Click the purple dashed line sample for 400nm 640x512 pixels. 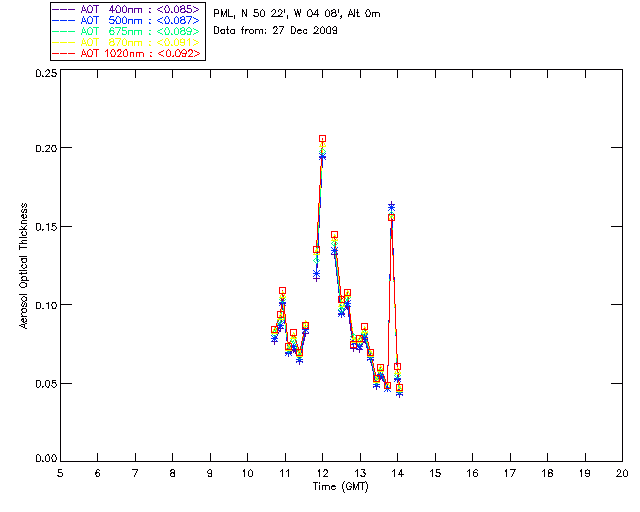click(64, 9)
